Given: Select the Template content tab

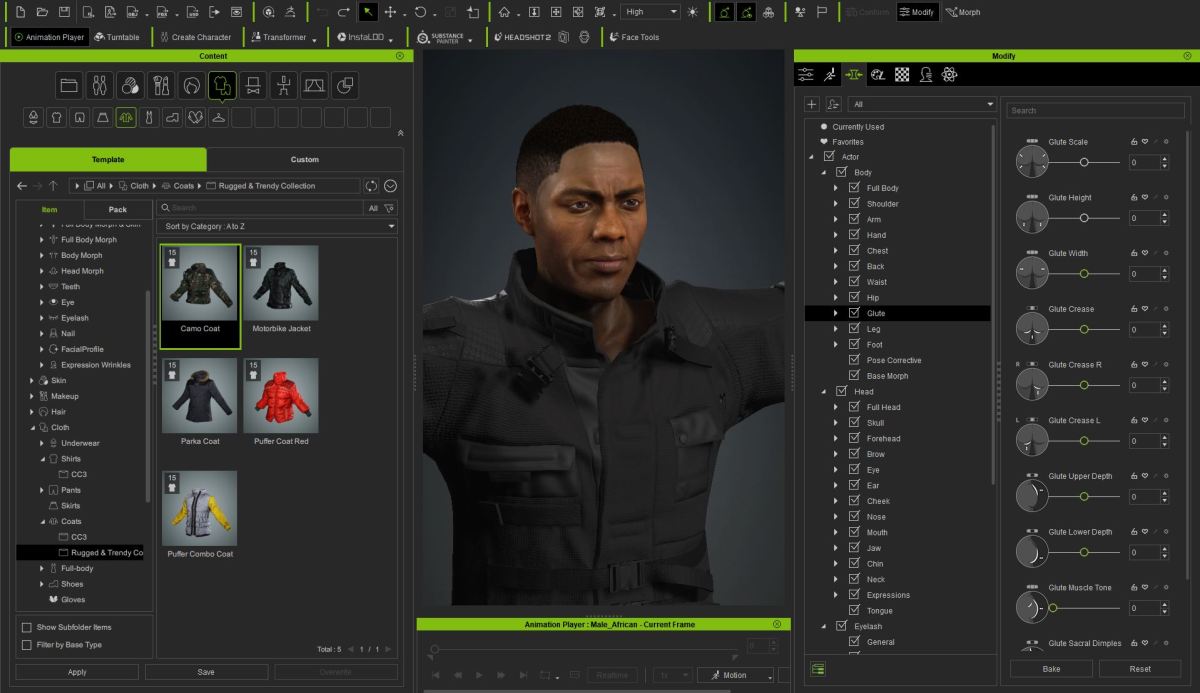Looking at the screenshot, I should click(x=108, y=159).
